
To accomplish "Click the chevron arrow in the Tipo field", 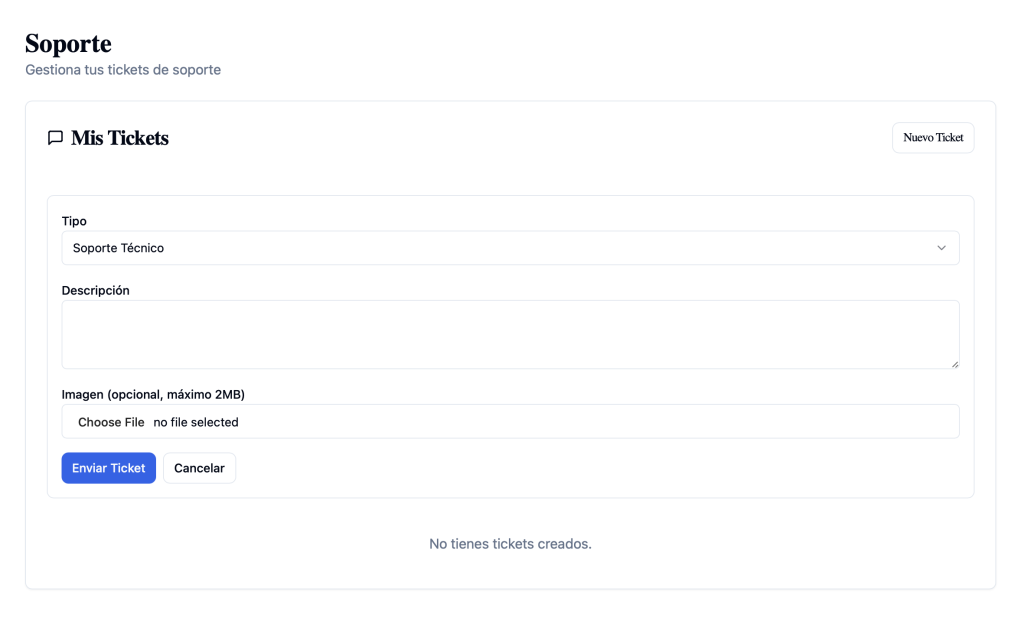I will [x=941, y=248].
